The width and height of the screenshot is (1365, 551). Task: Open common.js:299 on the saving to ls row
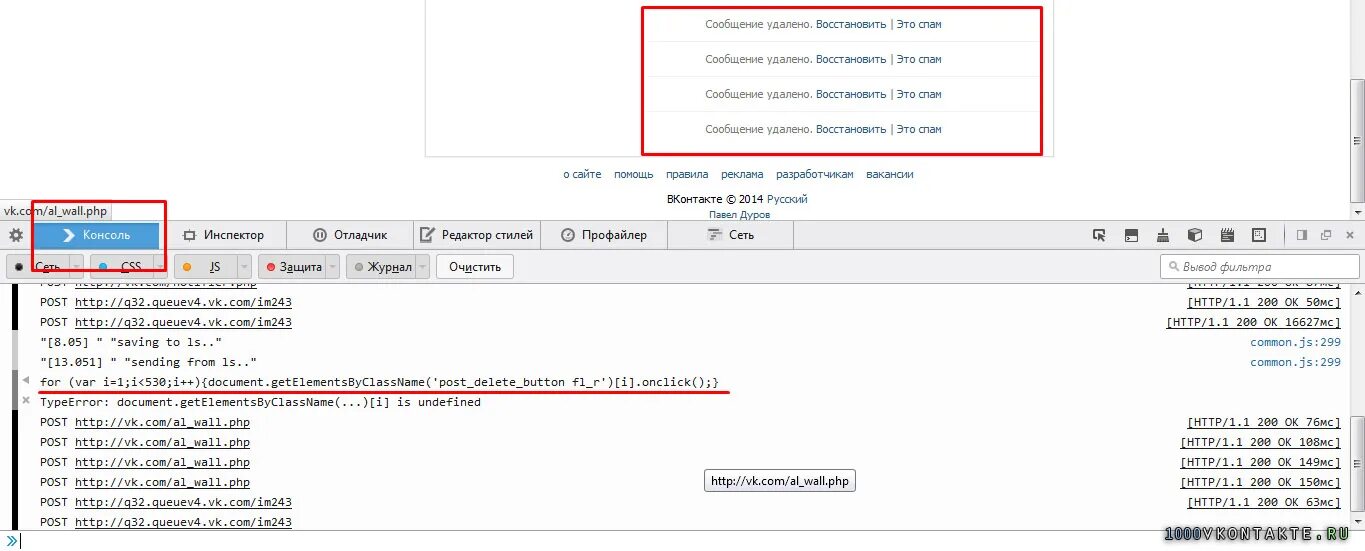point(1296,342)
